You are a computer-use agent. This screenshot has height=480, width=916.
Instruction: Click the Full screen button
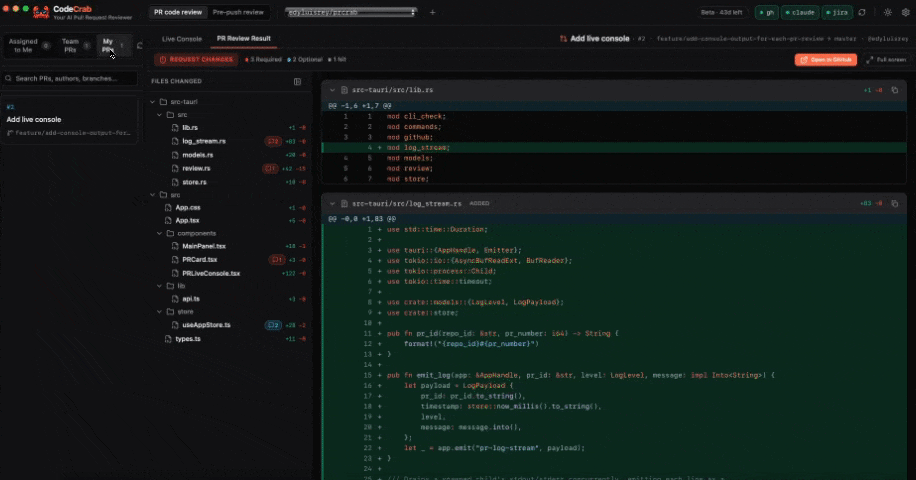tap(886, 60)
